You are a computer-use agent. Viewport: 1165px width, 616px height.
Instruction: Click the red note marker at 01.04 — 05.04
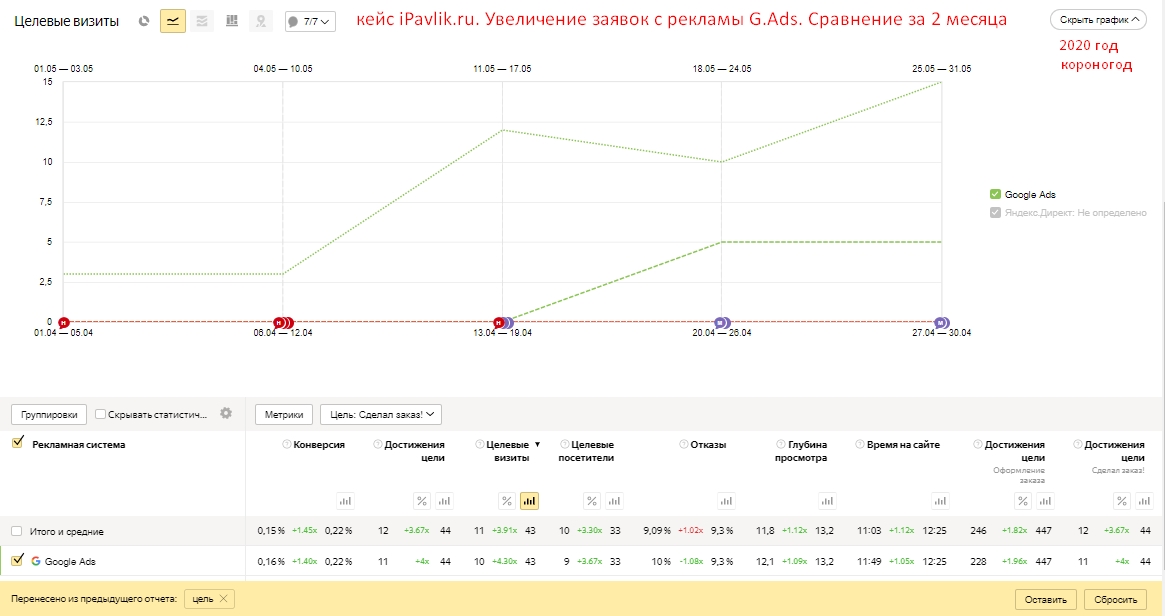click(x=64, y=322)
